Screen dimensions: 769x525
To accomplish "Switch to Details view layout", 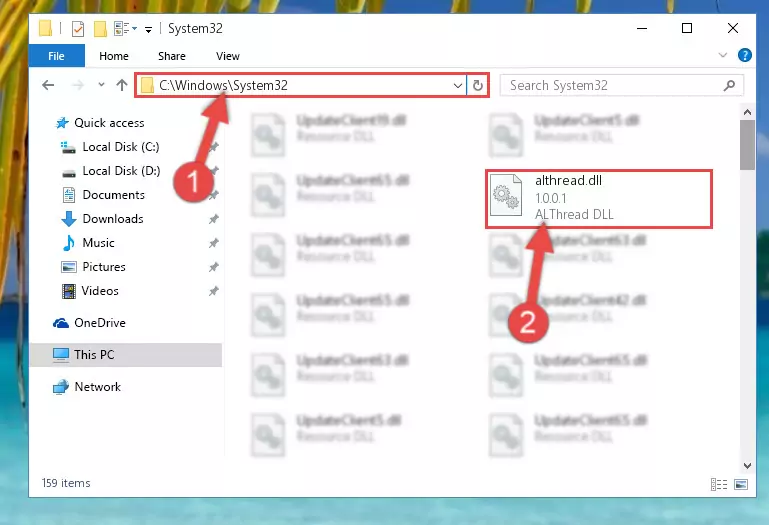I will click(718, 485).
